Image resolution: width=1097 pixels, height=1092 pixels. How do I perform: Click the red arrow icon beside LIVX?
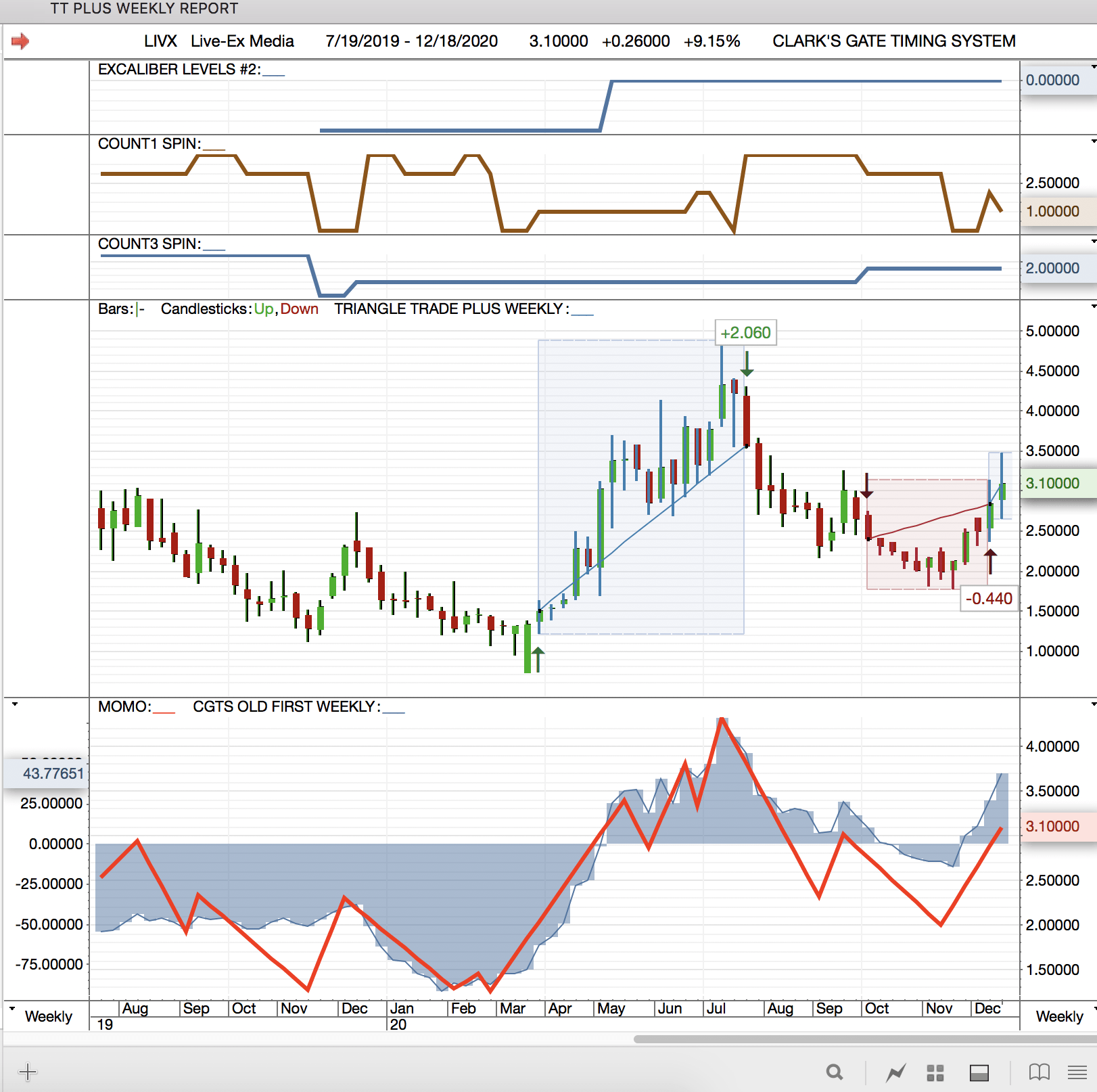point(20,41)
